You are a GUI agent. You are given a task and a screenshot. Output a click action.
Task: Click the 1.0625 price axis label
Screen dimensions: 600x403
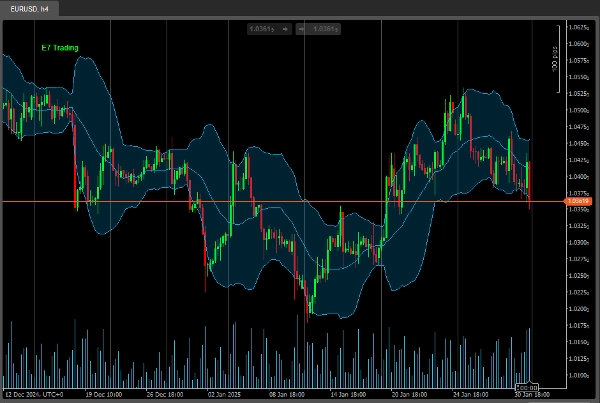click(578, 27)
